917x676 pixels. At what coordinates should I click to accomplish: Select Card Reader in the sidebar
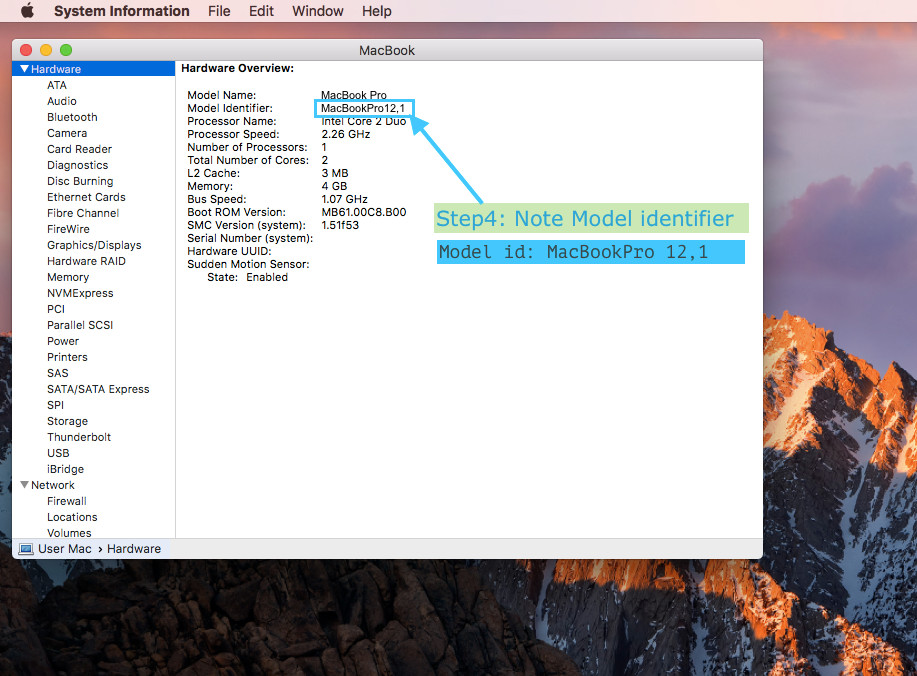coord(79,149)
